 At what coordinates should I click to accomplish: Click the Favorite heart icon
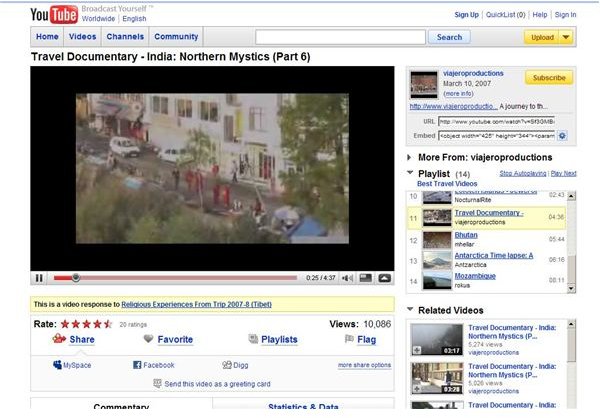(x=148, y=339)
